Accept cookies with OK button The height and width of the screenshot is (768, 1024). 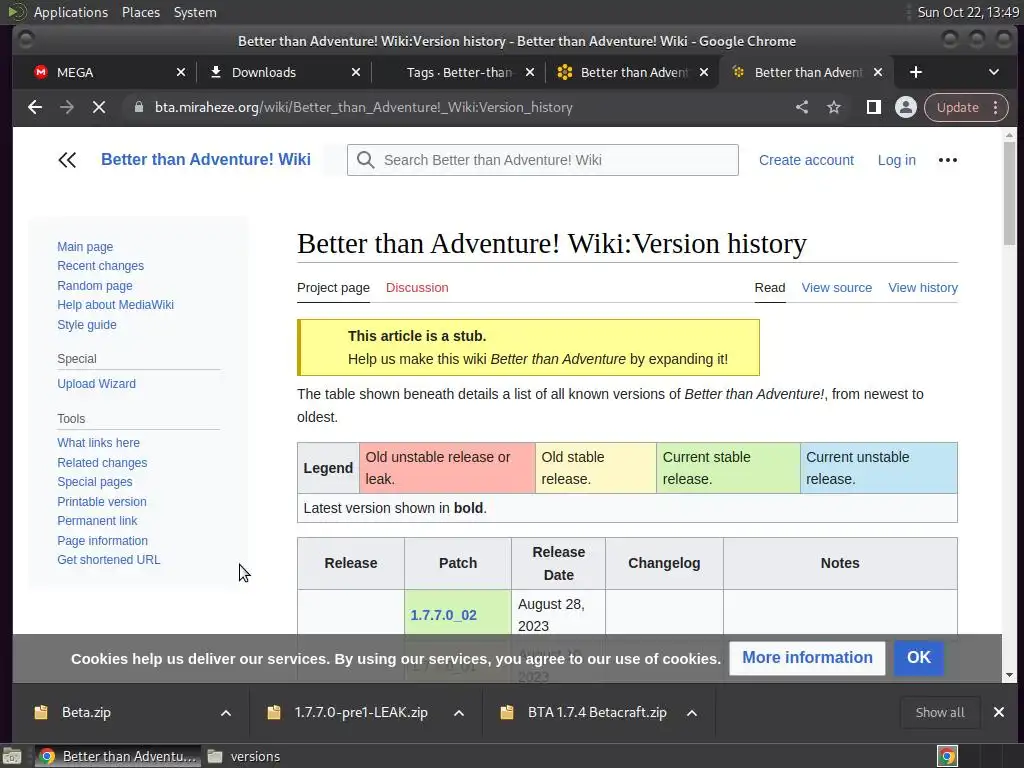tap(918, 658)
